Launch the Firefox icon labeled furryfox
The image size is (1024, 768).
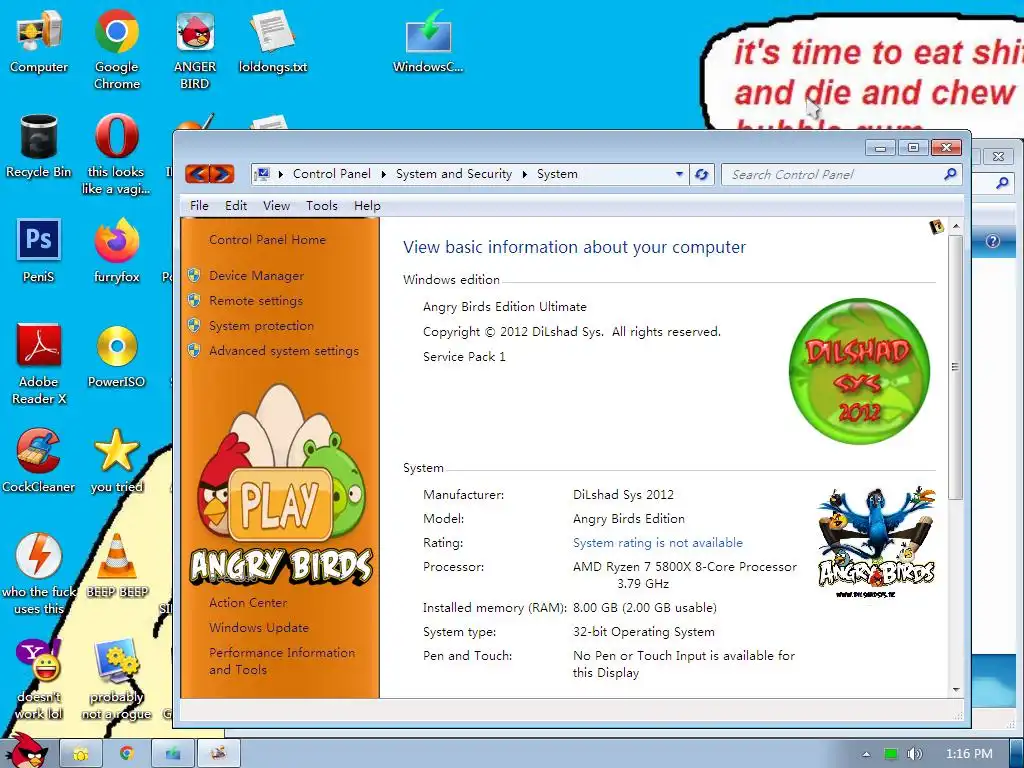tap(116, 251)
